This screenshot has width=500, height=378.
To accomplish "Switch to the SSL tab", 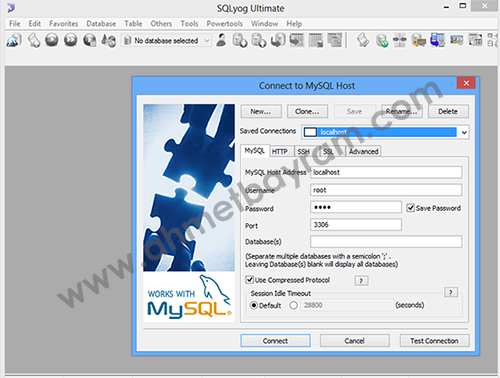I will pyautogui.click(x=328, y=152).
